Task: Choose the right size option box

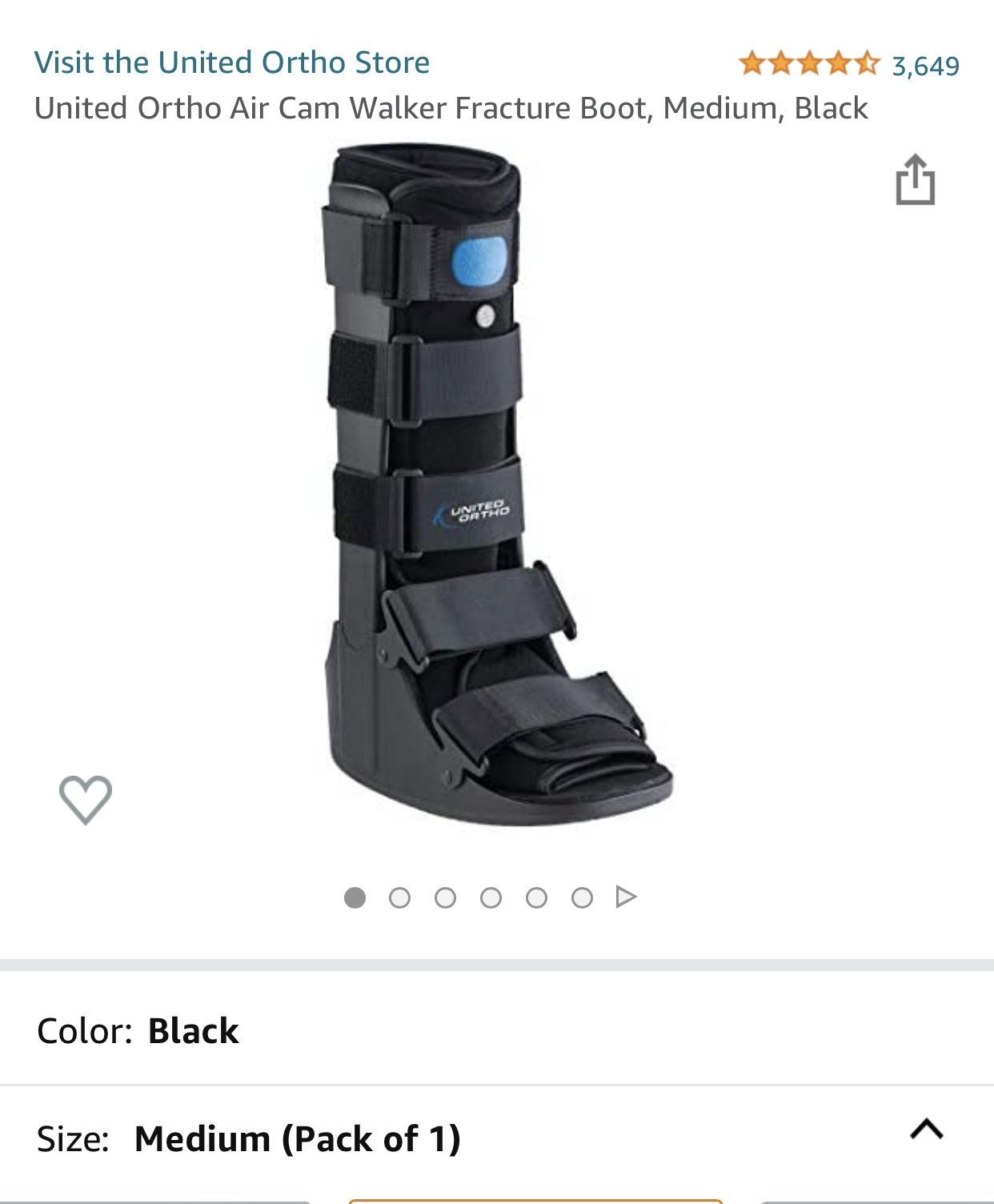Action: 877,1202
